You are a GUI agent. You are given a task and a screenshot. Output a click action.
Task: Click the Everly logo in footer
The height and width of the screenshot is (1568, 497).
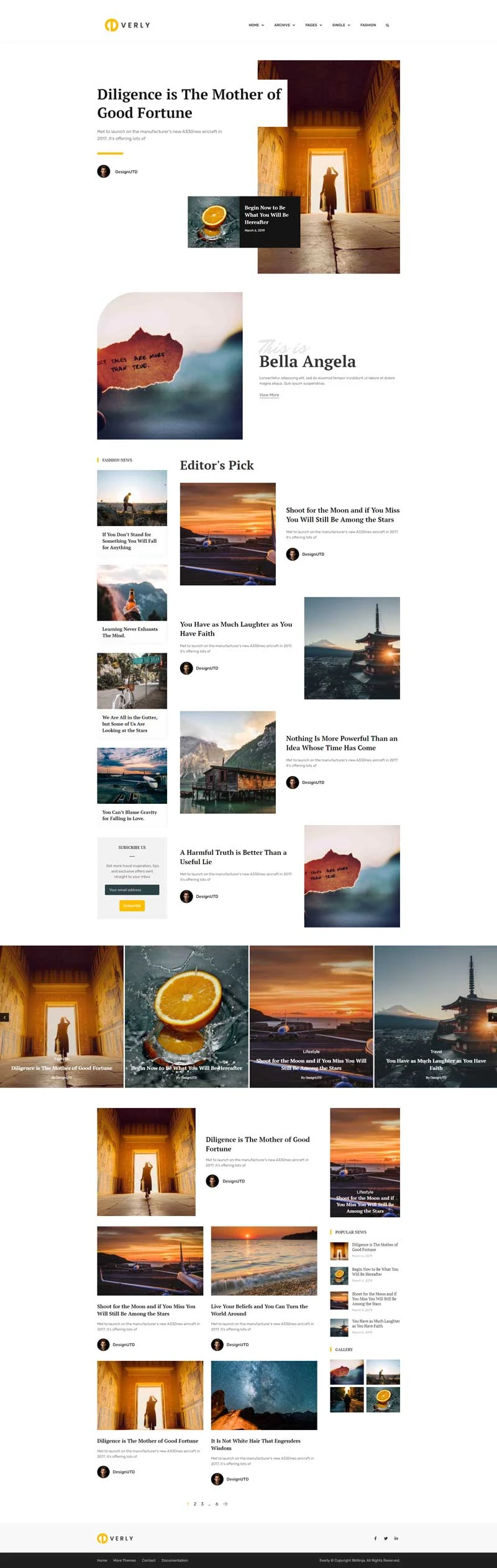click(116, 1538)
